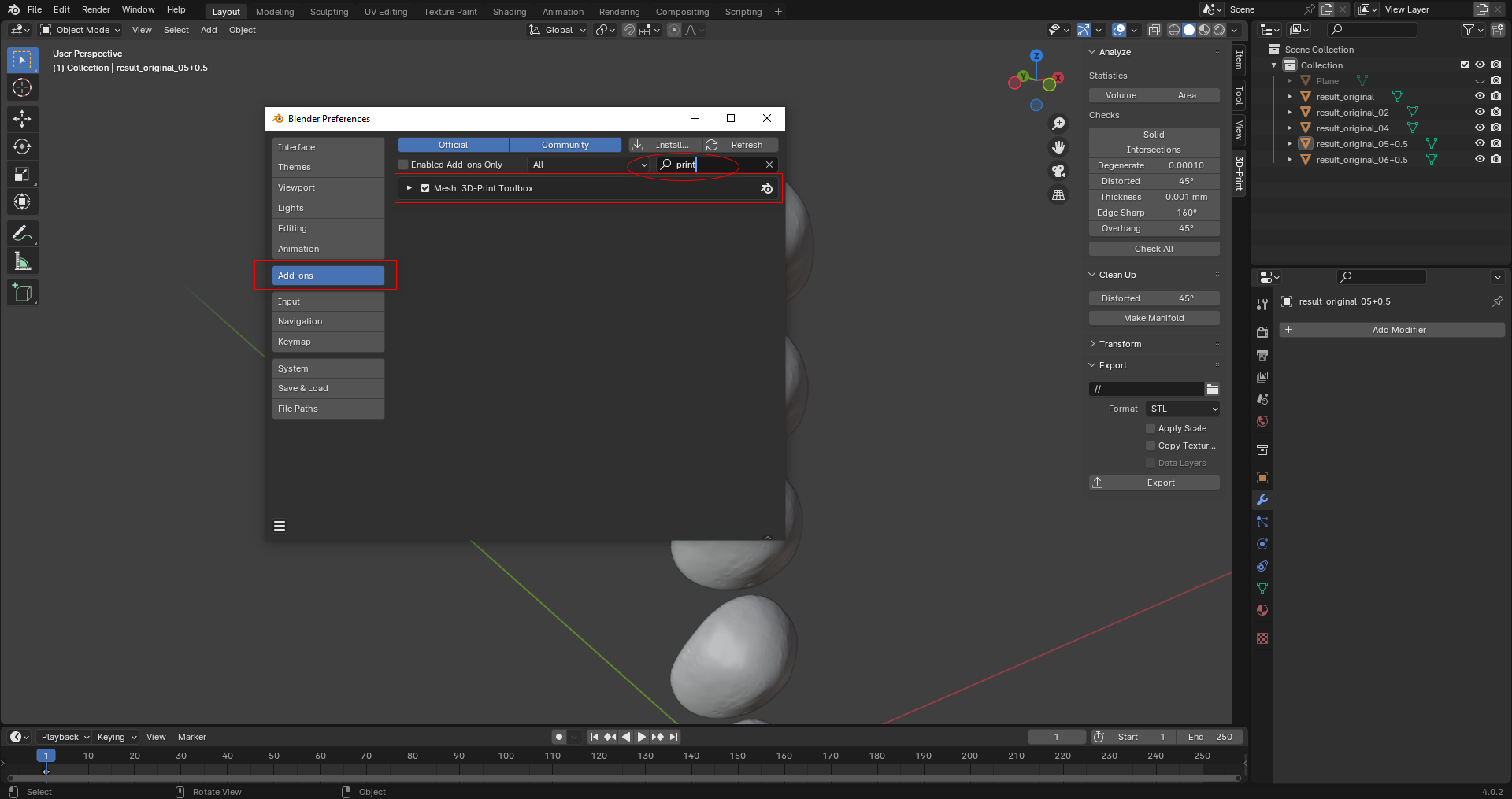Open the Modifiers properties tab (wrench)
This screenshot has height=799, width=1512.
[1262, 500]
